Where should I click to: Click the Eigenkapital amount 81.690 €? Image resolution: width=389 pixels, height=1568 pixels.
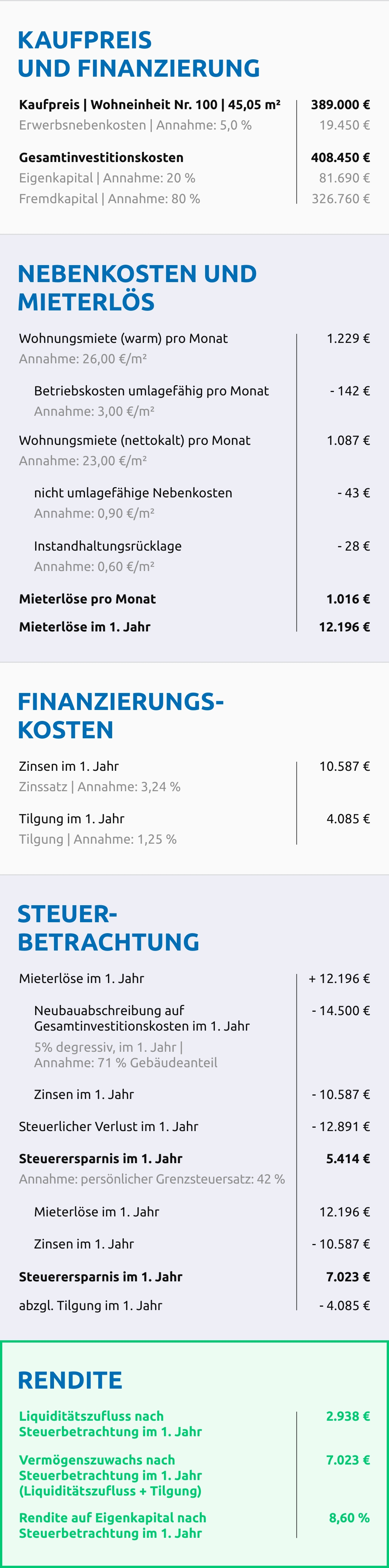click(x=344, y=178)
